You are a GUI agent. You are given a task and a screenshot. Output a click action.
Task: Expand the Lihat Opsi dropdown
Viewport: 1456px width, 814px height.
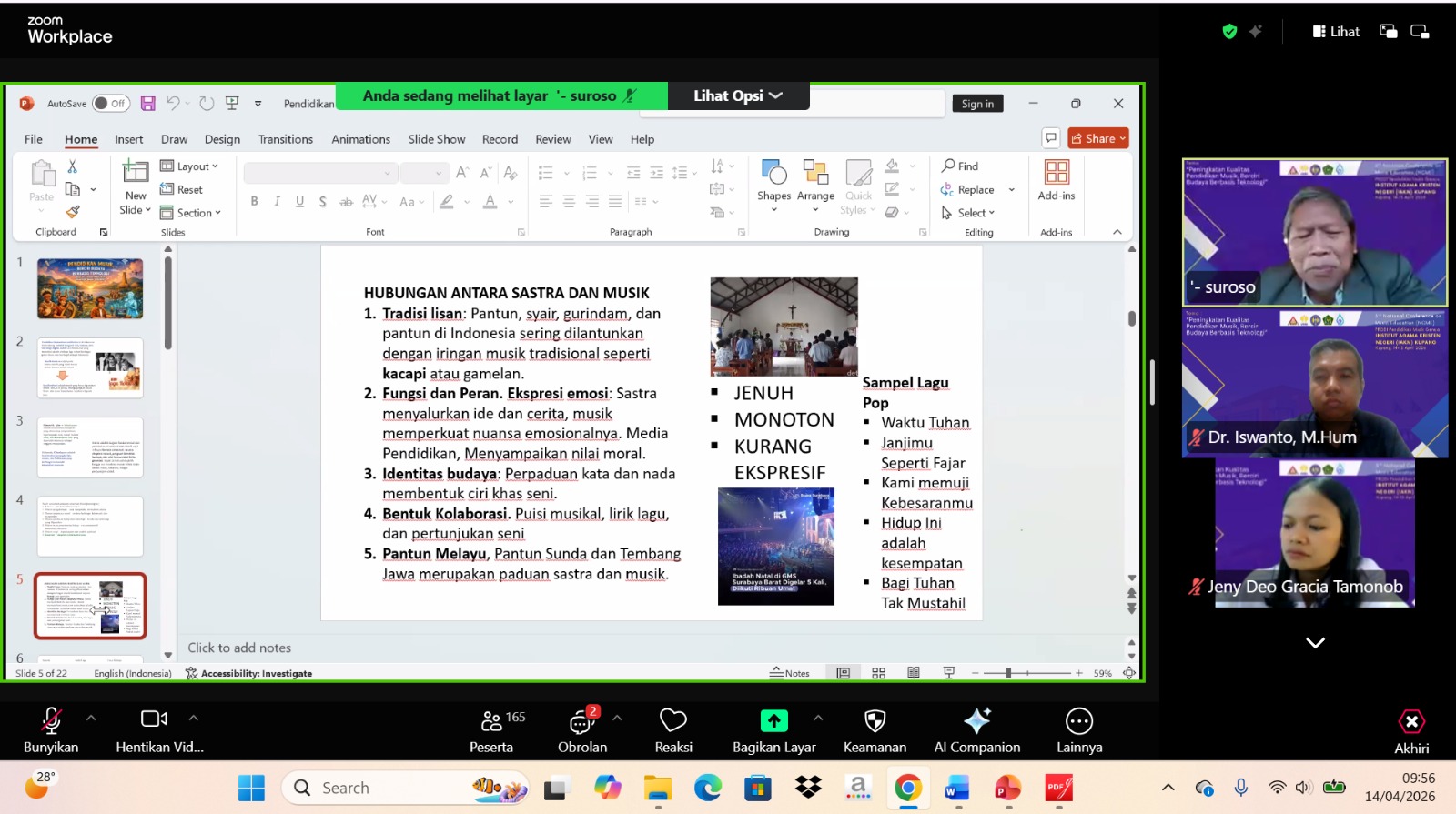point(737,95)
